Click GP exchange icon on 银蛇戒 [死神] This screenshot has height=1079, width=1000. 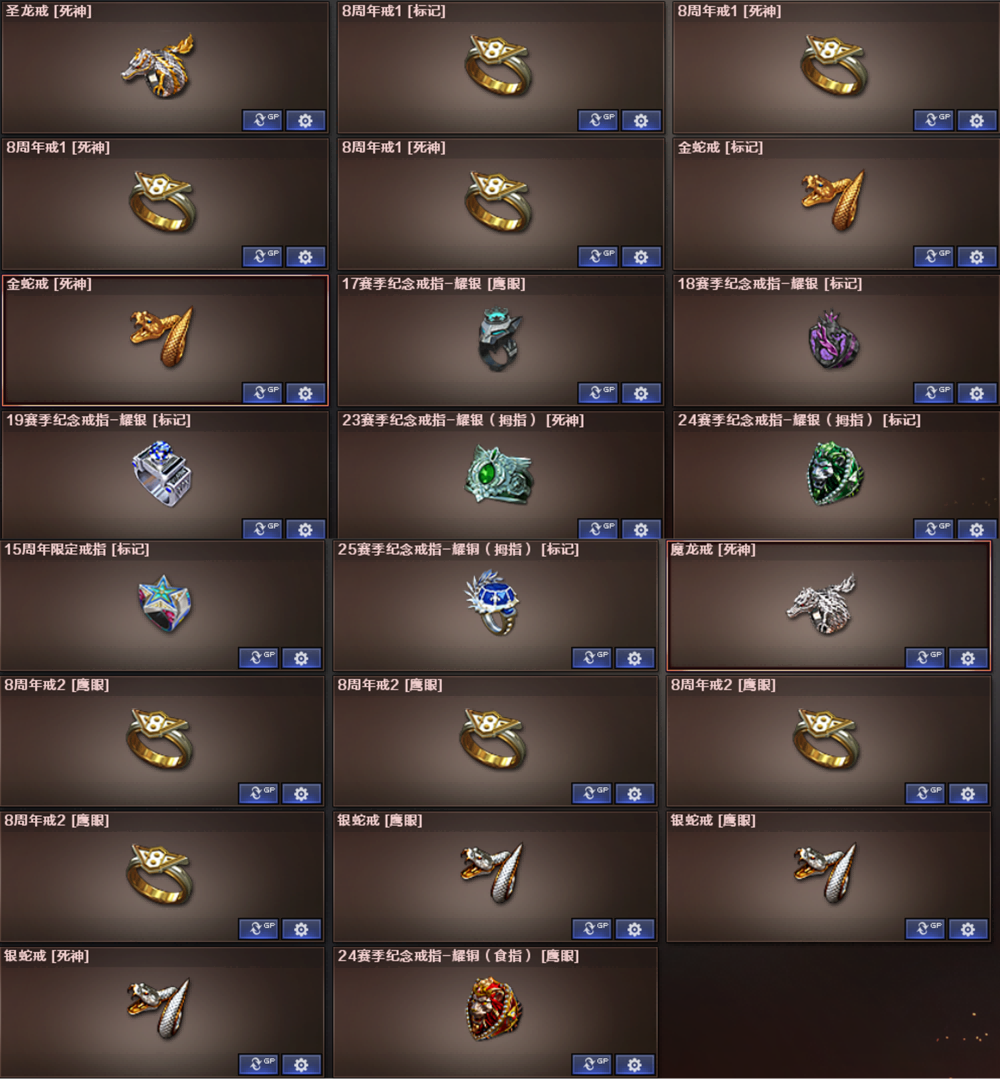click(x=258, y=1064)
